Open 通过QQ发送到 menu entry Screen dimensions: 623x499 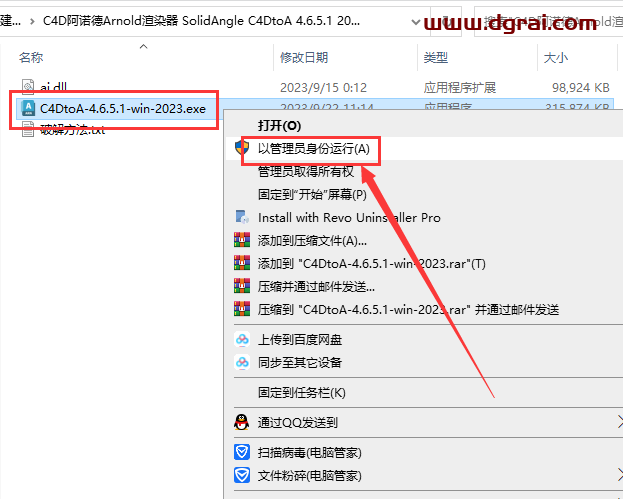(298, 423)
